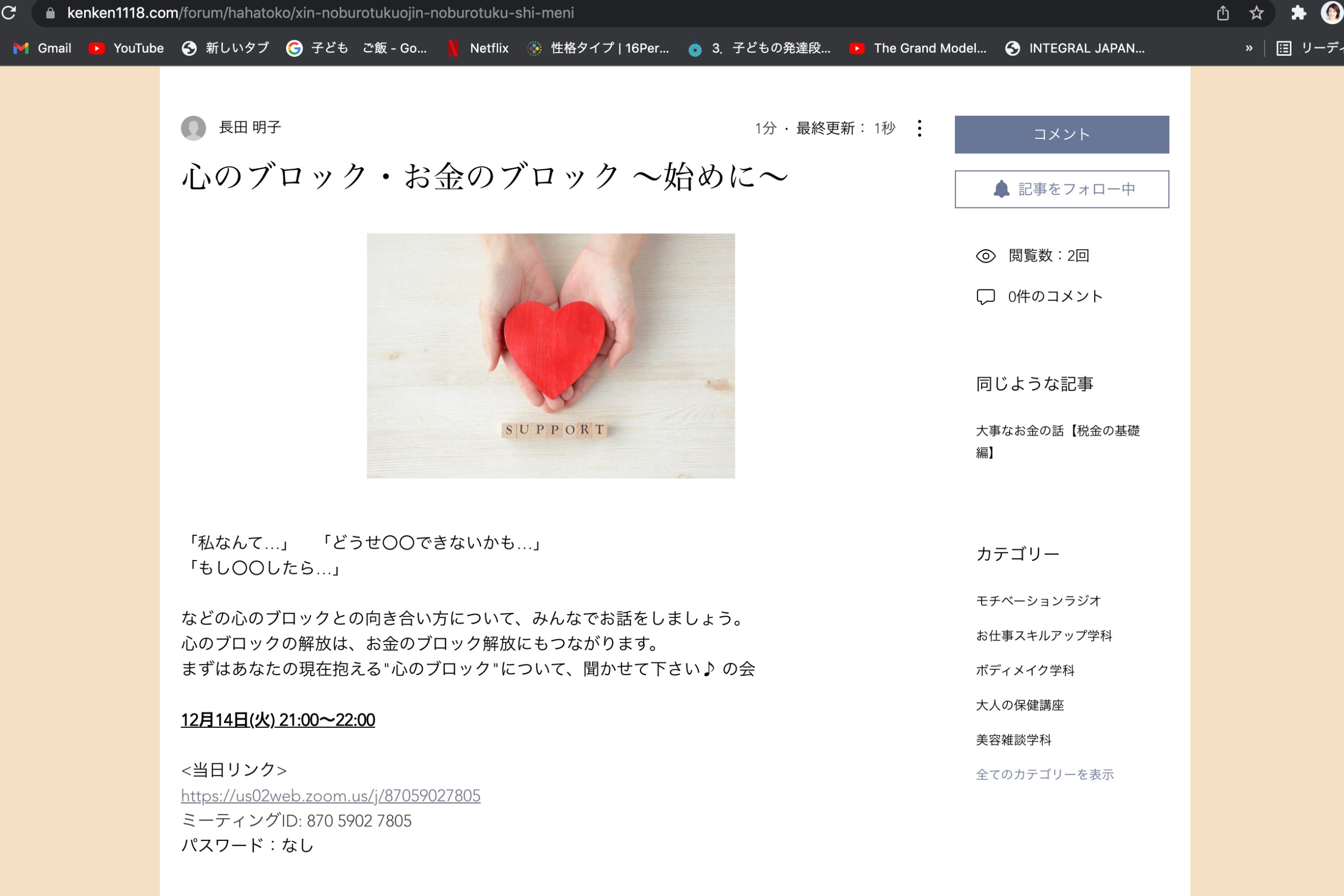Screen dimensions: 1344x896
Task: Open the モチベーションラジオ category
Action: coord(1039,601)
